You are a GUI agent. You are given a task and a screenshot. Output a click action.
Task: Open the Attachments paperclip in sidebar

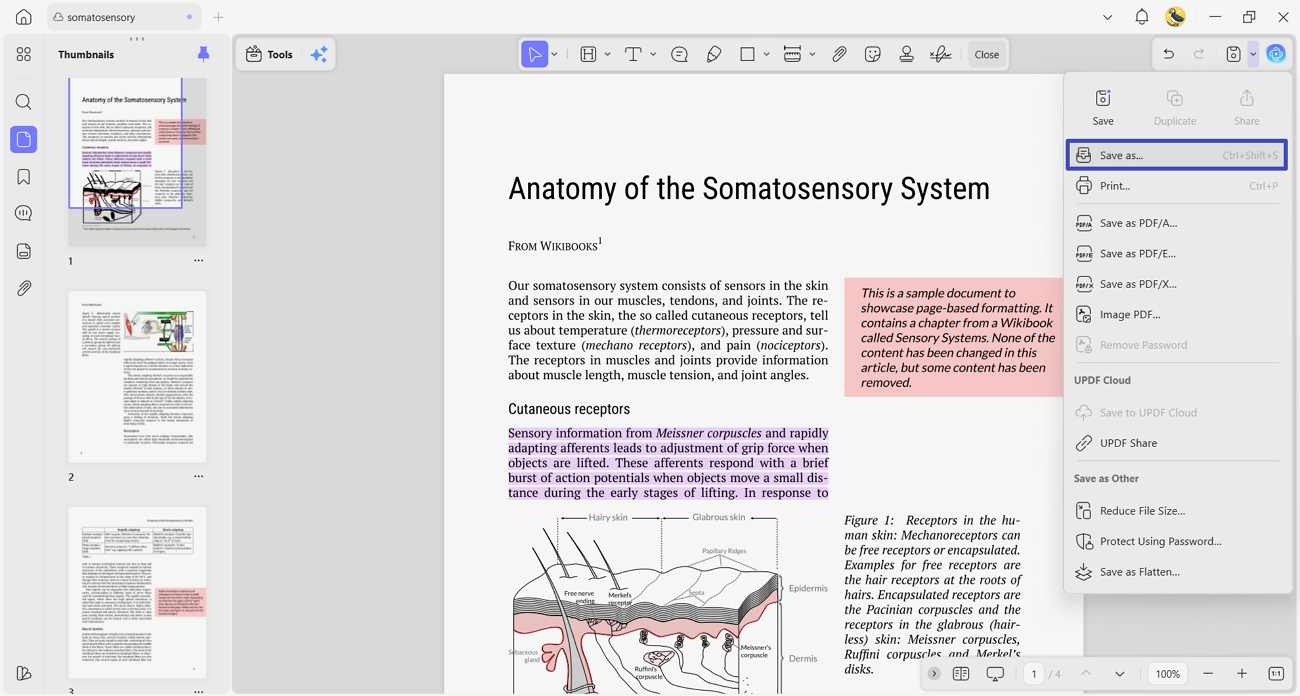[24, 288]
